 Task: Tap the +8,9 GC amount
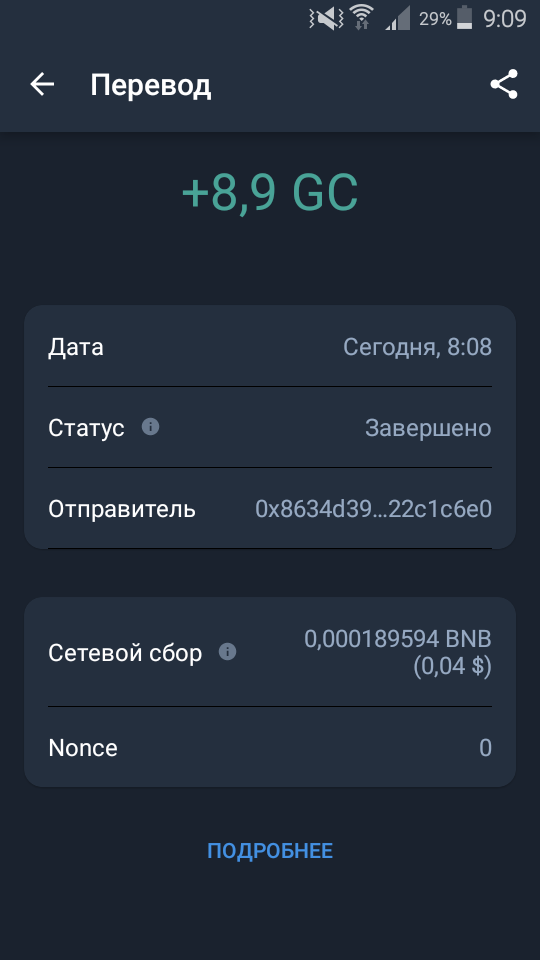tap(270, 192)
